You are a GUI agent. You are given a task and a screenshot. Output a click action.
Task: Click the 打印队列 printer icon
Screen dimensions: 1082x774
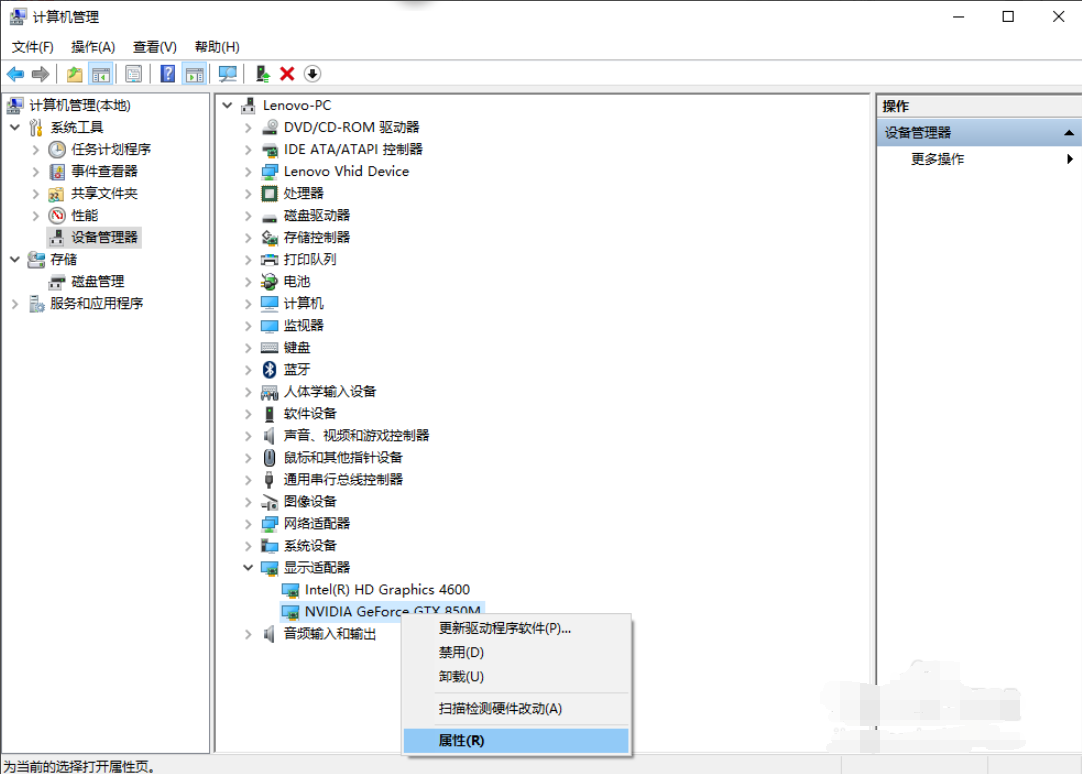pyautogui.click(x=269, y=259)
